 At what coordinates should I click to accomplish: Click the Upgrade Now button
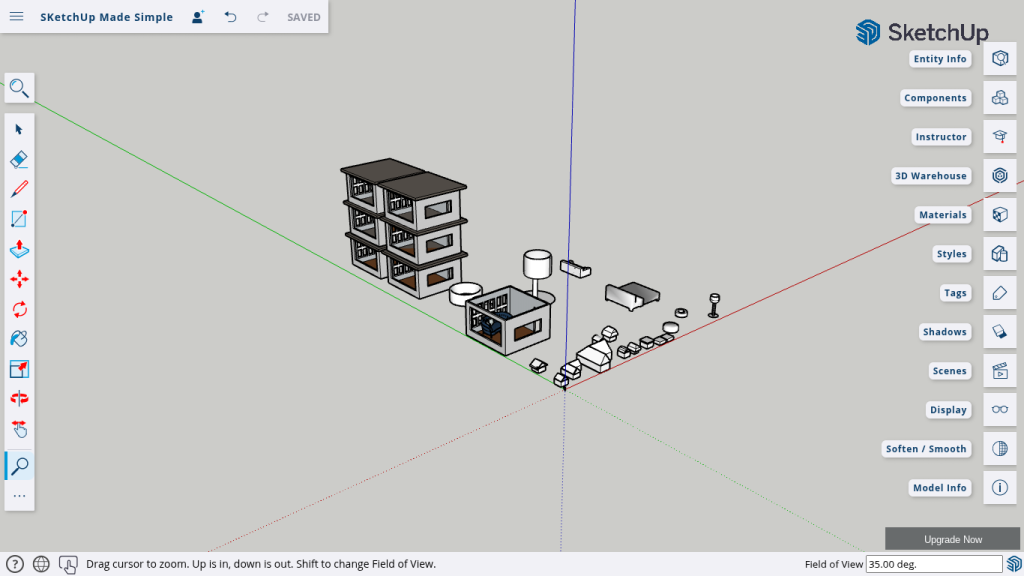coord(952,540)
